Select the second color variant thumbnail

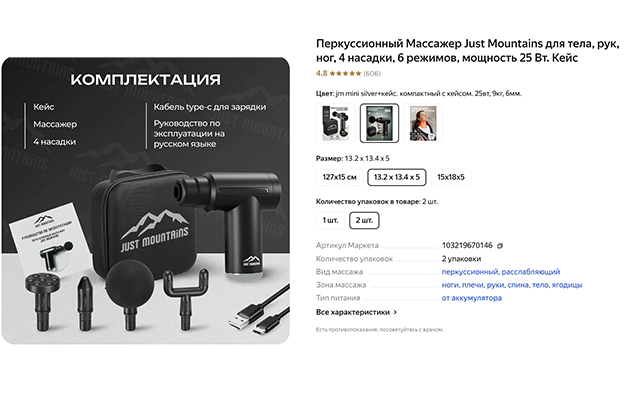point(379,123)
